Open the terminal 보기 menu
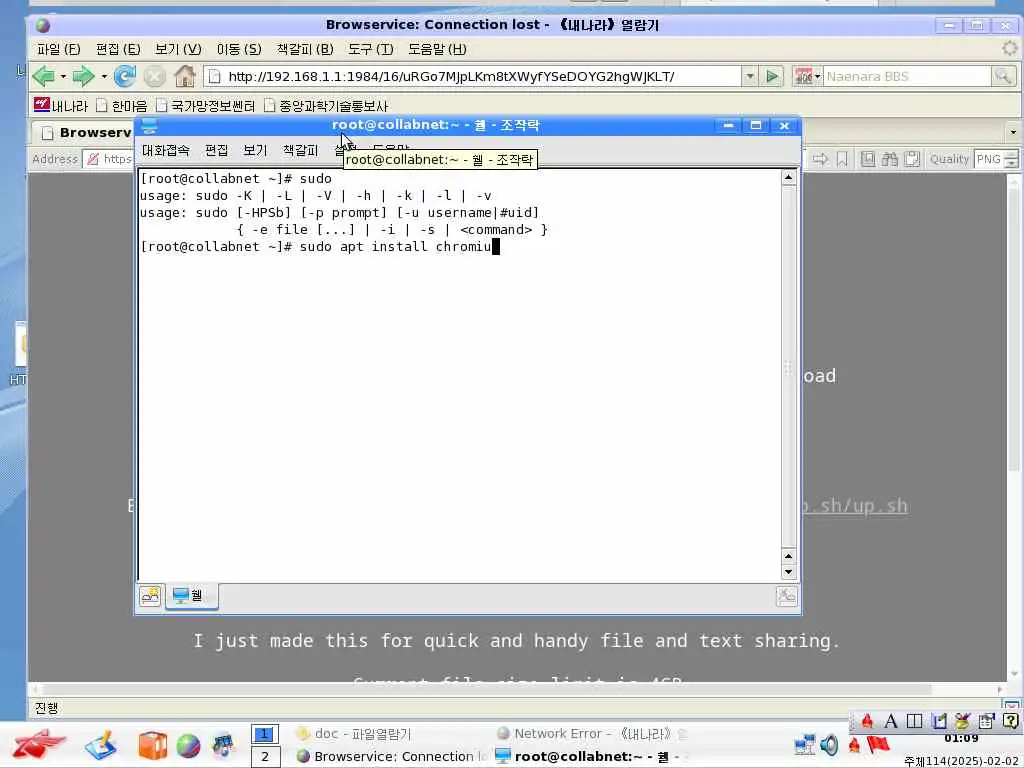The image size is (1024, 768). (x=255, y=150)
